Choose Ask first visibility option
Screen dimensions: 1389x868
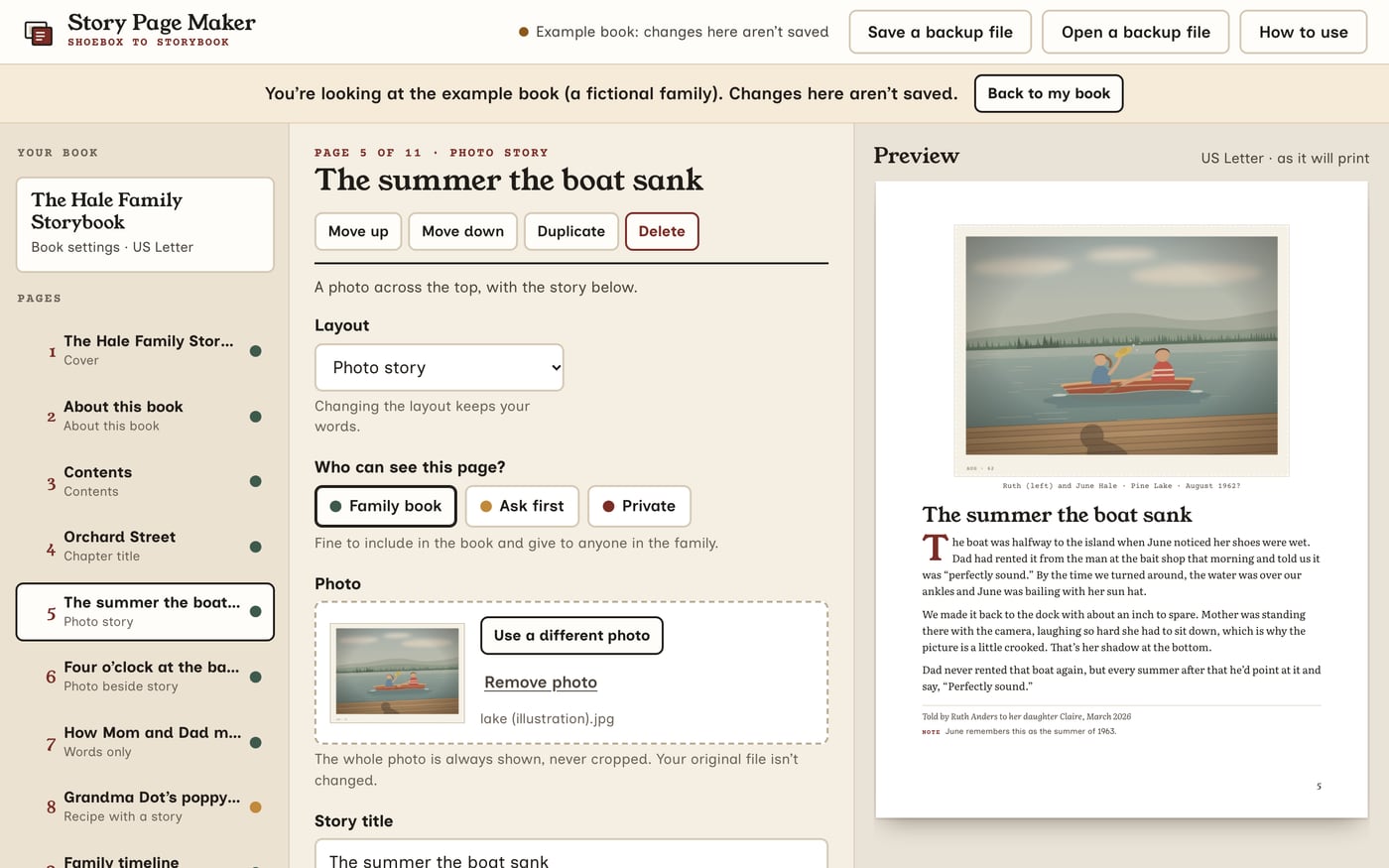click(x=522, y=506)
